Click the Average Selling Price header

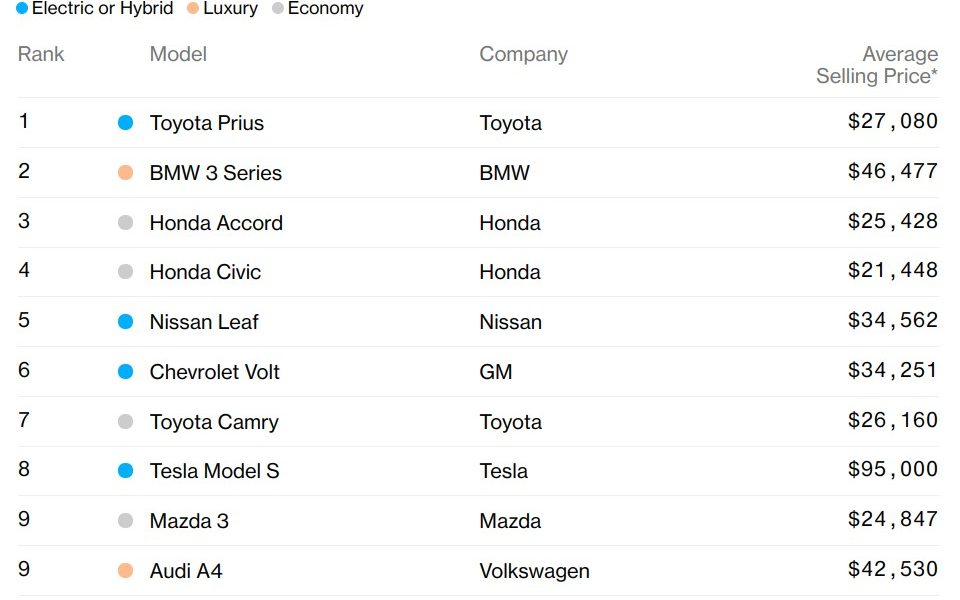pyautogui.click(x=877, y=65)
